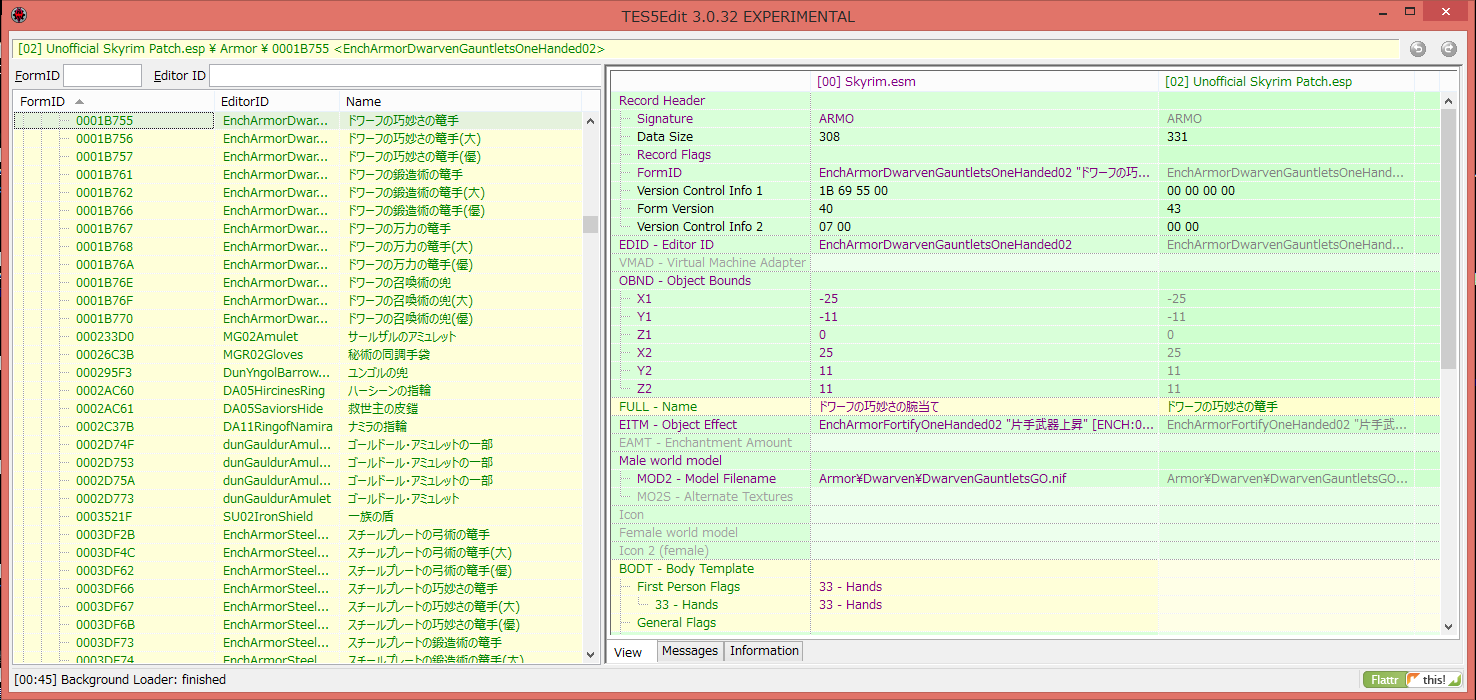This screenshot has height=700, width=1476.
Task: Click the Data Size value 331
Action: pos(1177,136)
